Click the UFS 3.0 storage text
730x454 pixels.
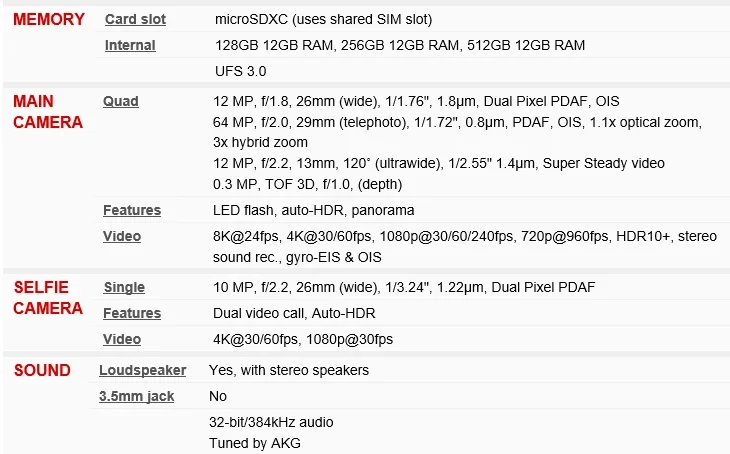[242, 71]
